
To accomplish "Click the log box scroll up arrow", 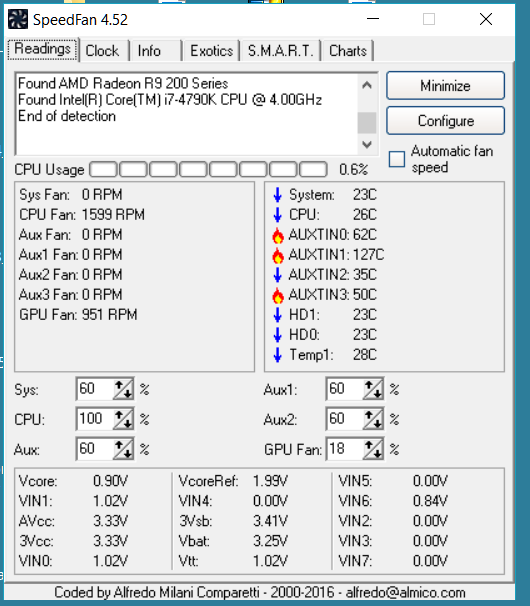I will 367,85.
